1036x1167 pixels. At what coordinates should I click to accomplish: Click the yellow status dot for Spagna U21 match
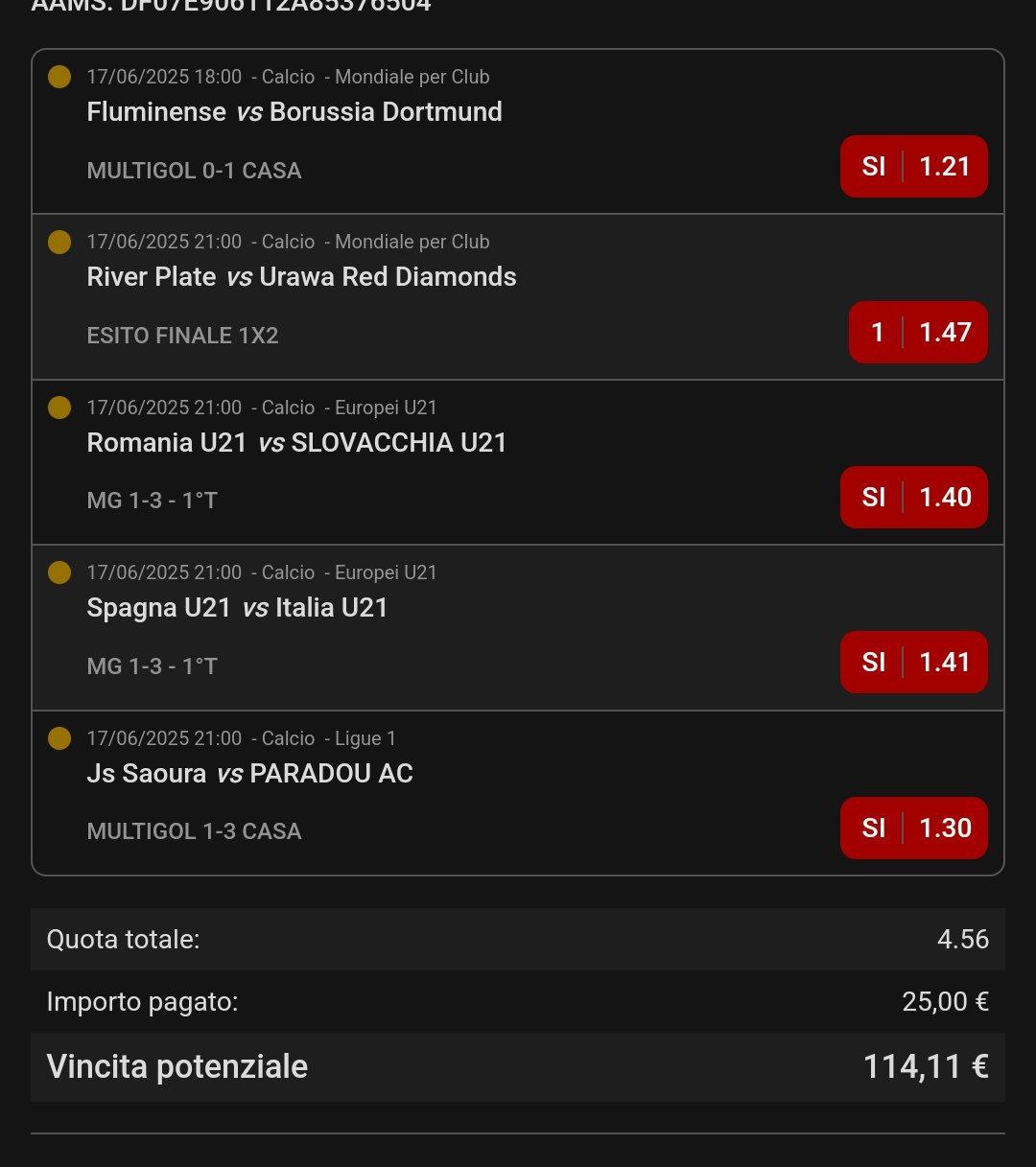point(59,572)
